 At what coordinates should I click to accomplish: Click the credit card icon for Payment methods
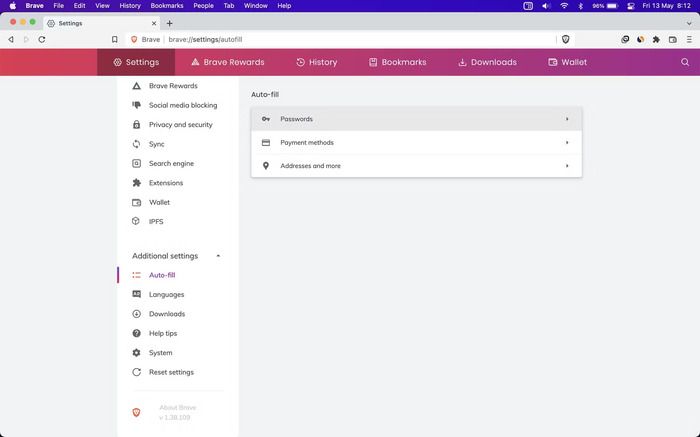[x=266, y=142]
